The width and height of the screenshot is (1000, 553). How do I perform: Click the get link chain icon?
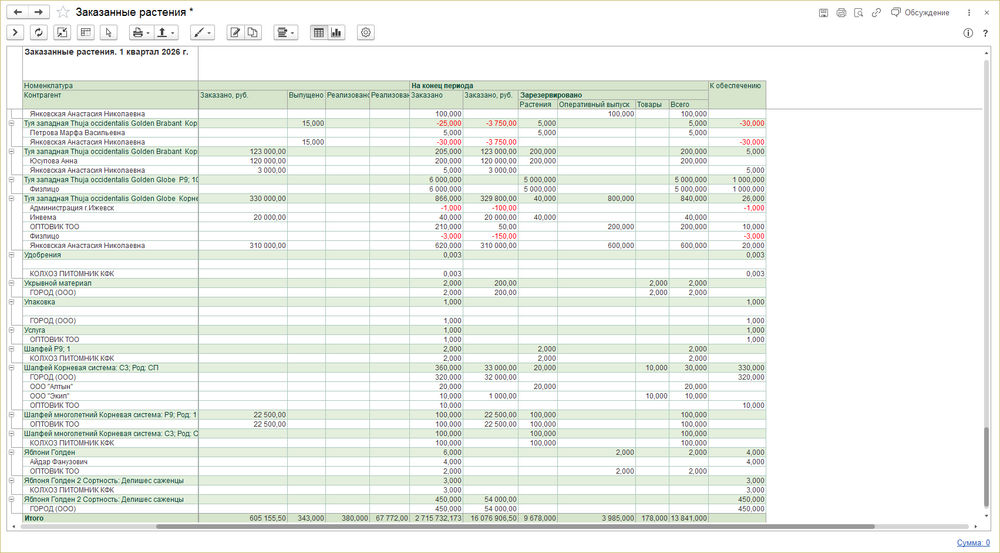click(x=876, y=13)
